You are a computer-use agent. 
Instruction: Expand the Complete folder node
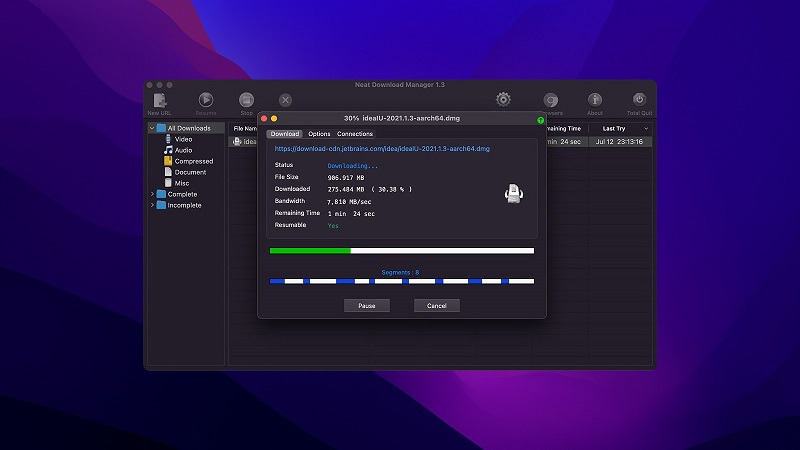coord(152,194)
